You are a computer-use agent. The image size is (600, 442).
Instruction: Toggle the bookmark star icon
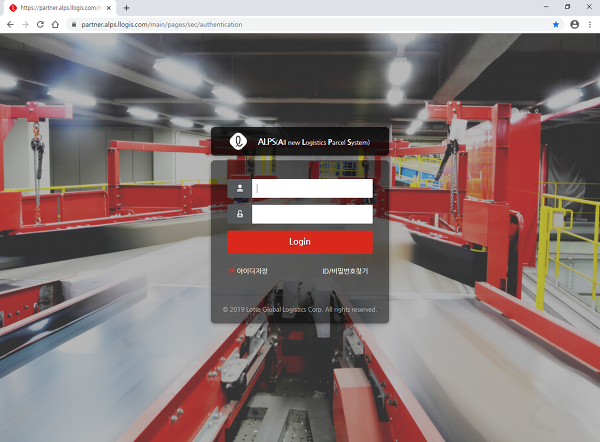click(x=556, y=24)
